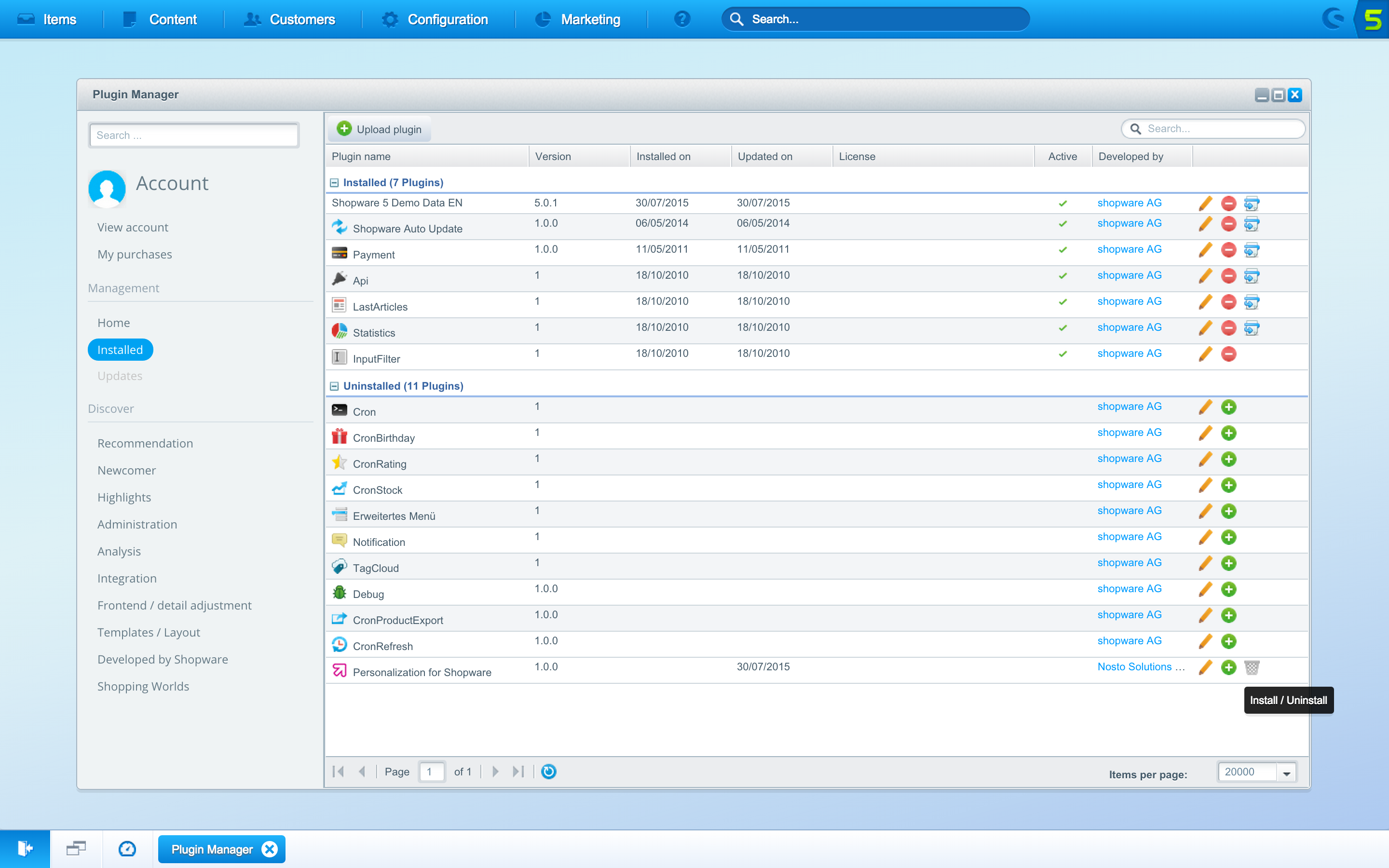This screenshot has height=868, width=1389.
Task: Go to Home in Management section
Action: click(x=114, y=323)
